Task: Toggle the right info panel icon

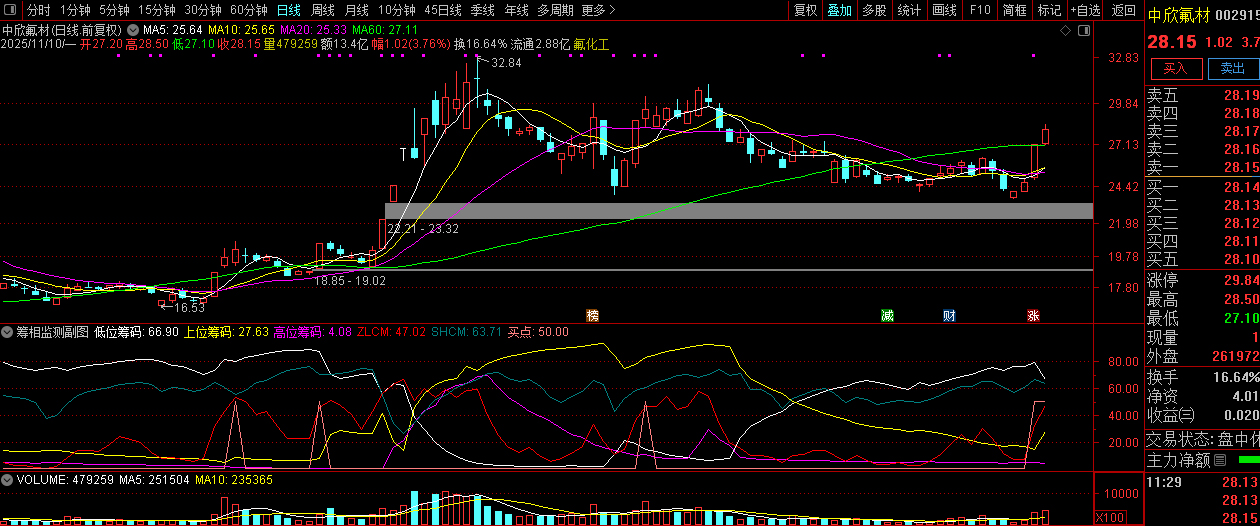Action: tap(1085, 31)
